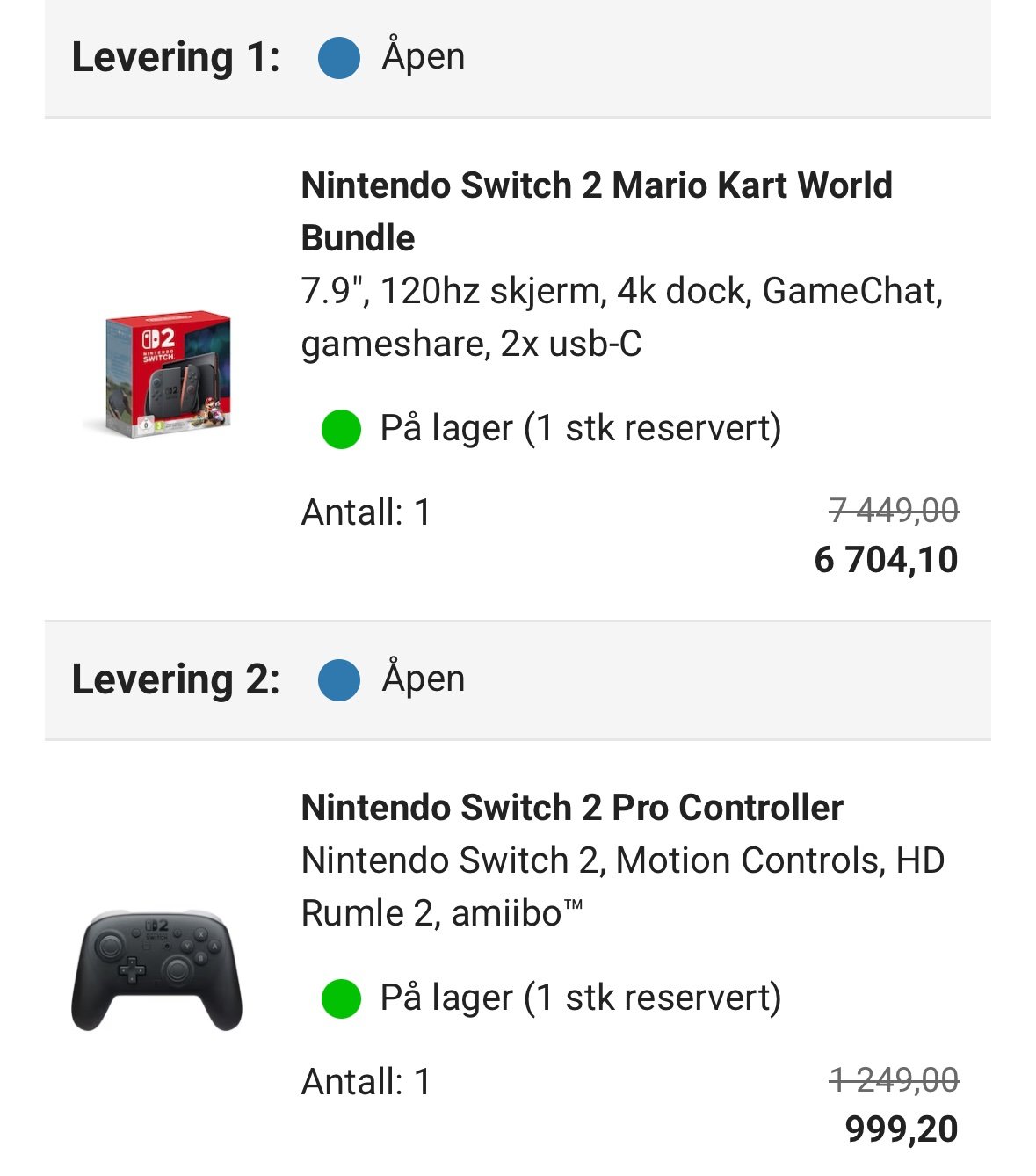Click the green stock dot for Mario Kart Bundle
Viewport: 1036px width, 1176px height.
click(x=342, y=430)
